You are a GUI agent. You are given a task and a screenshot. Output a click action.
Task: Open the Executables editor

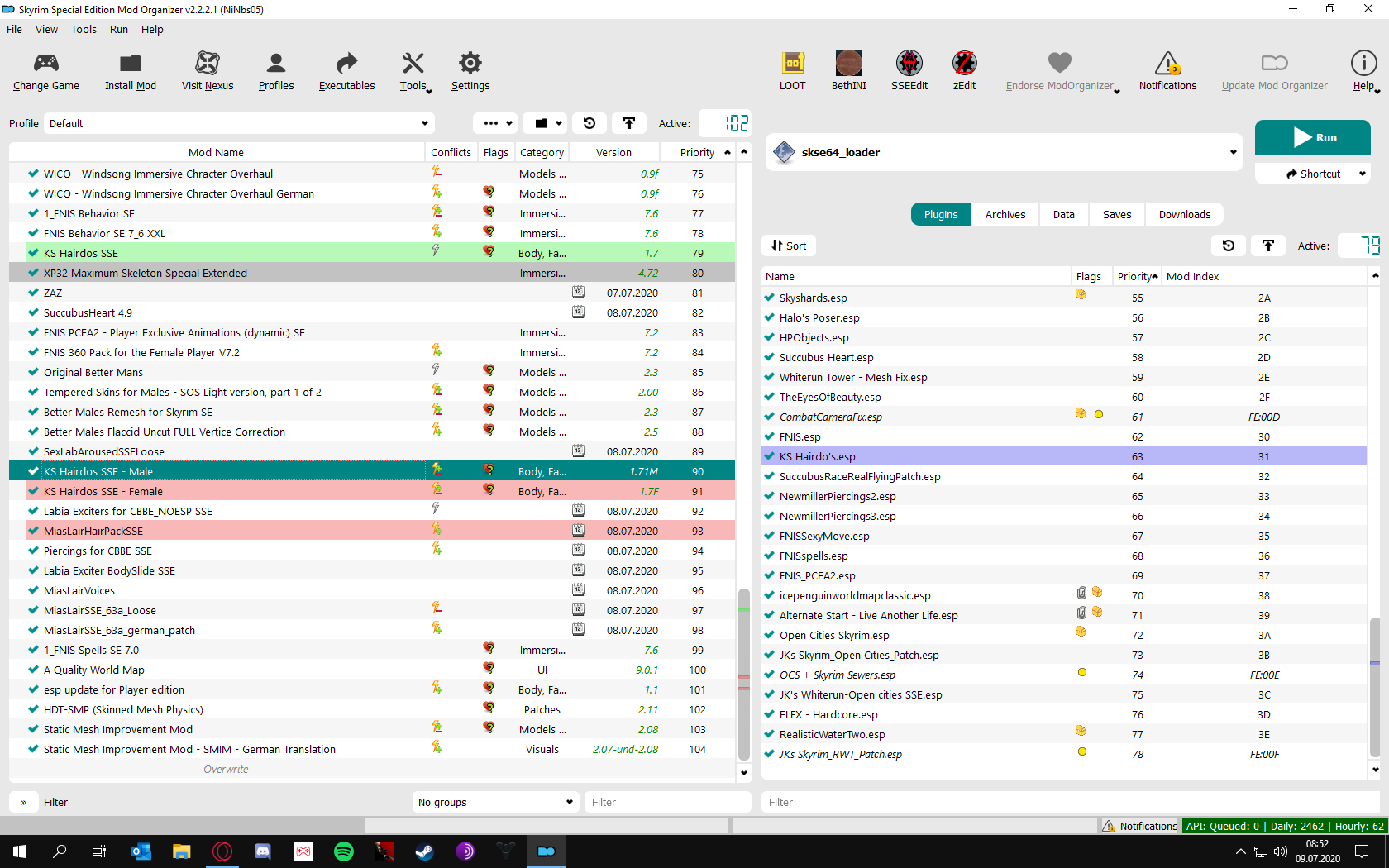tap(347, 72)
